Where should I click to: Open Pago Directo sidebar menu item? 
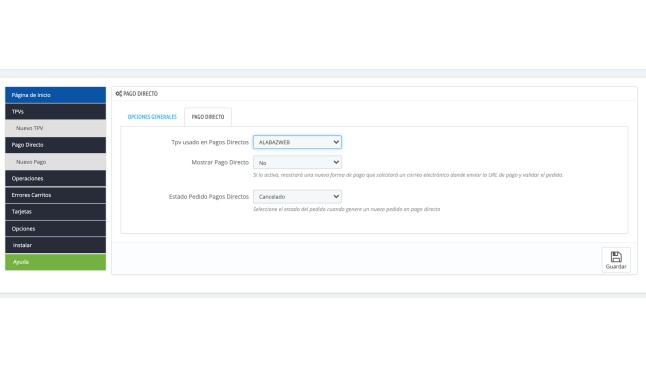55,145
